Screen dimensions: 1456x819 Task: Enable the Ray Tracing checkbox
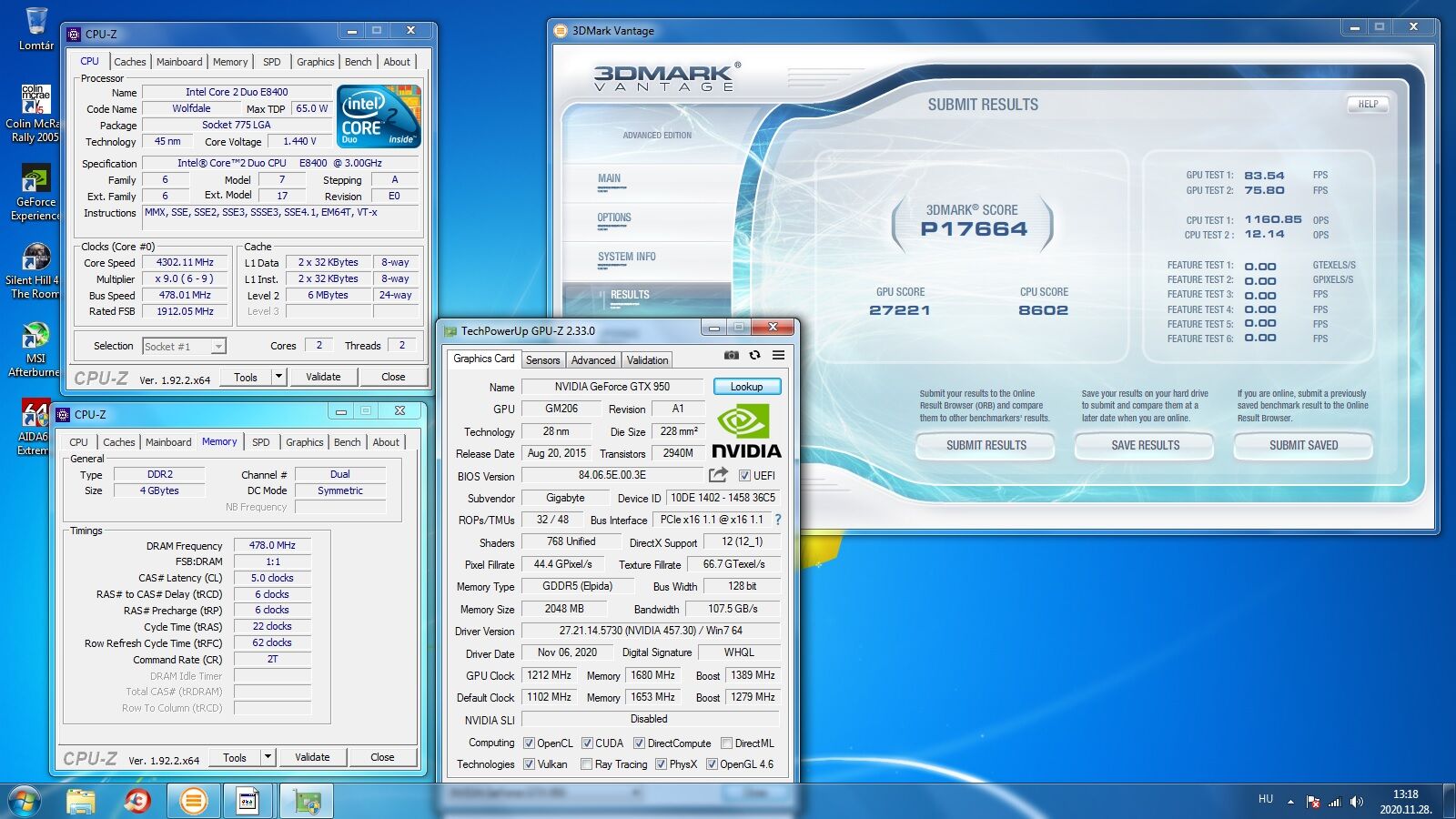point(586,764)
